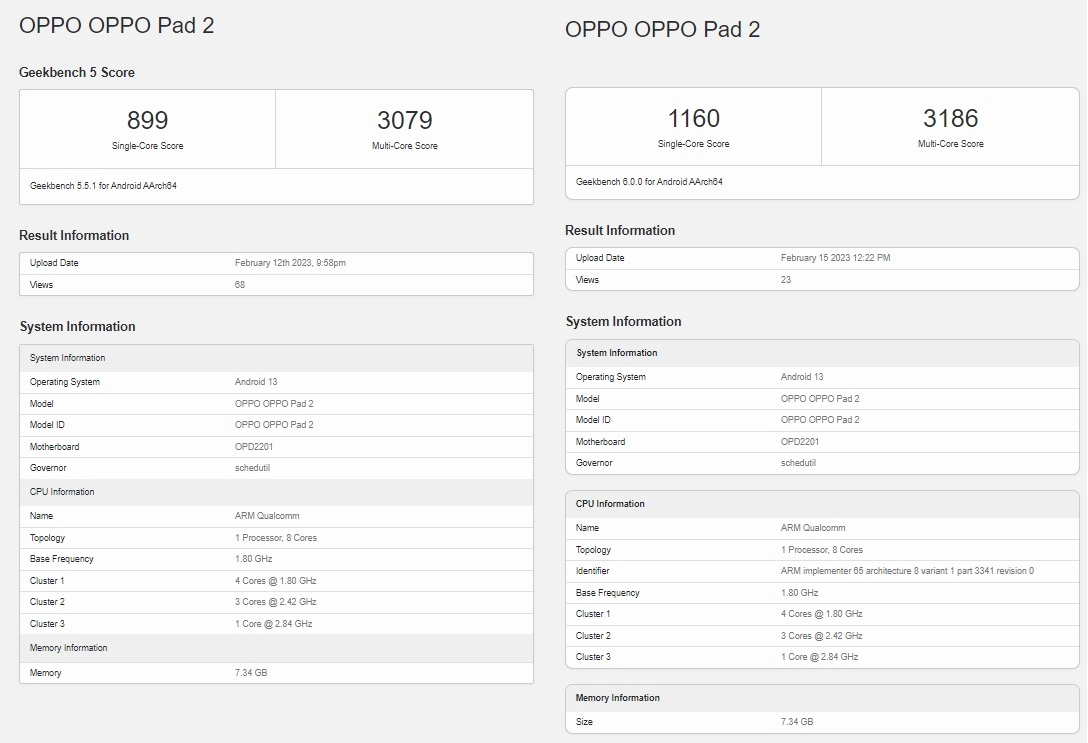The width and height of the screenshot is (1088, 743).
Task: Select the Geekbench 6.0.0 panel's OPPO Pad 2 title
Action: (662, 30)
